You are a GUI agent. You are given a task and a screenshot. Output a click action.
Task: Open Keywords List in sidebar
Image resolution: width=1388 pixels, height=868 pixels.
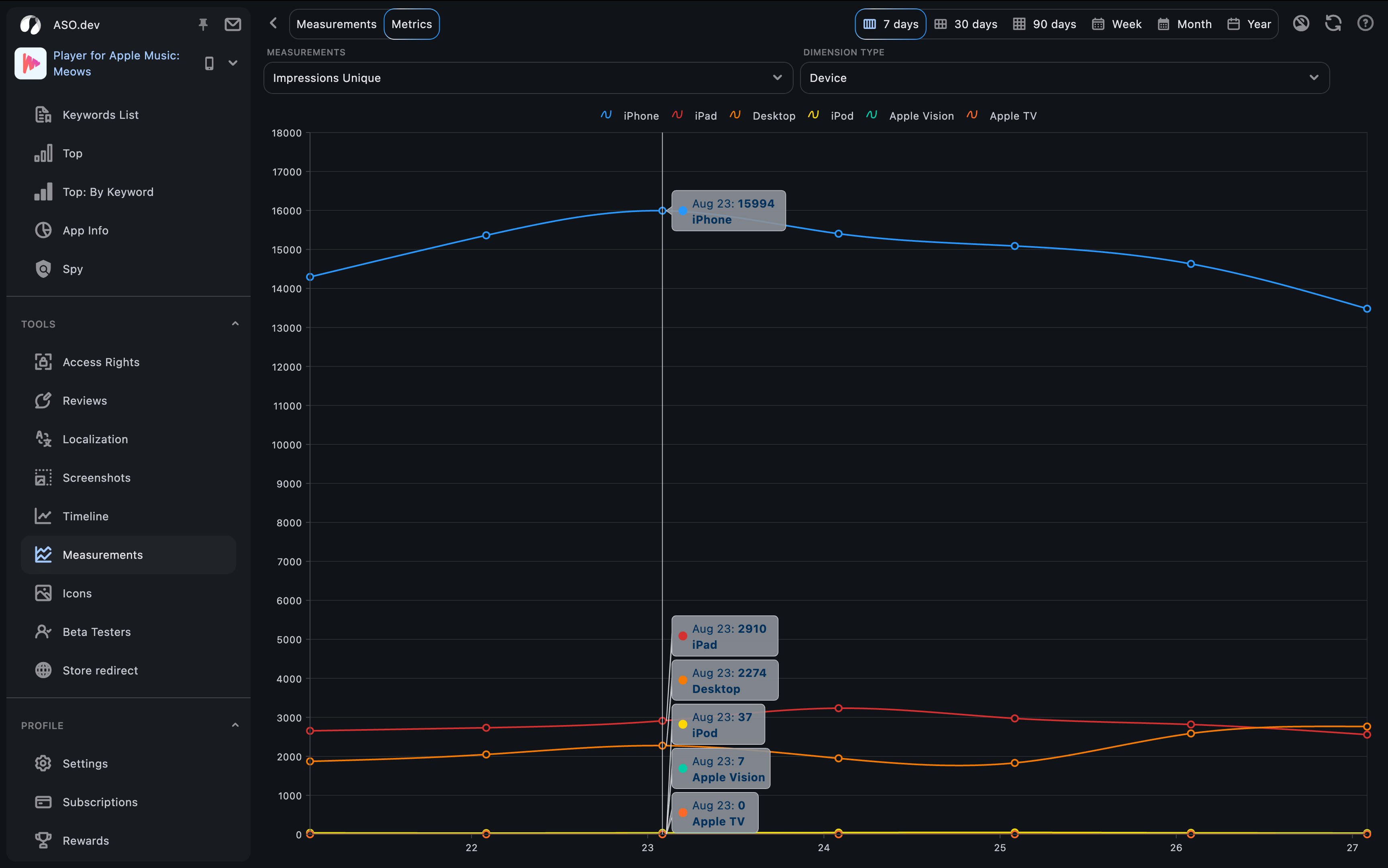pos(129,115)
